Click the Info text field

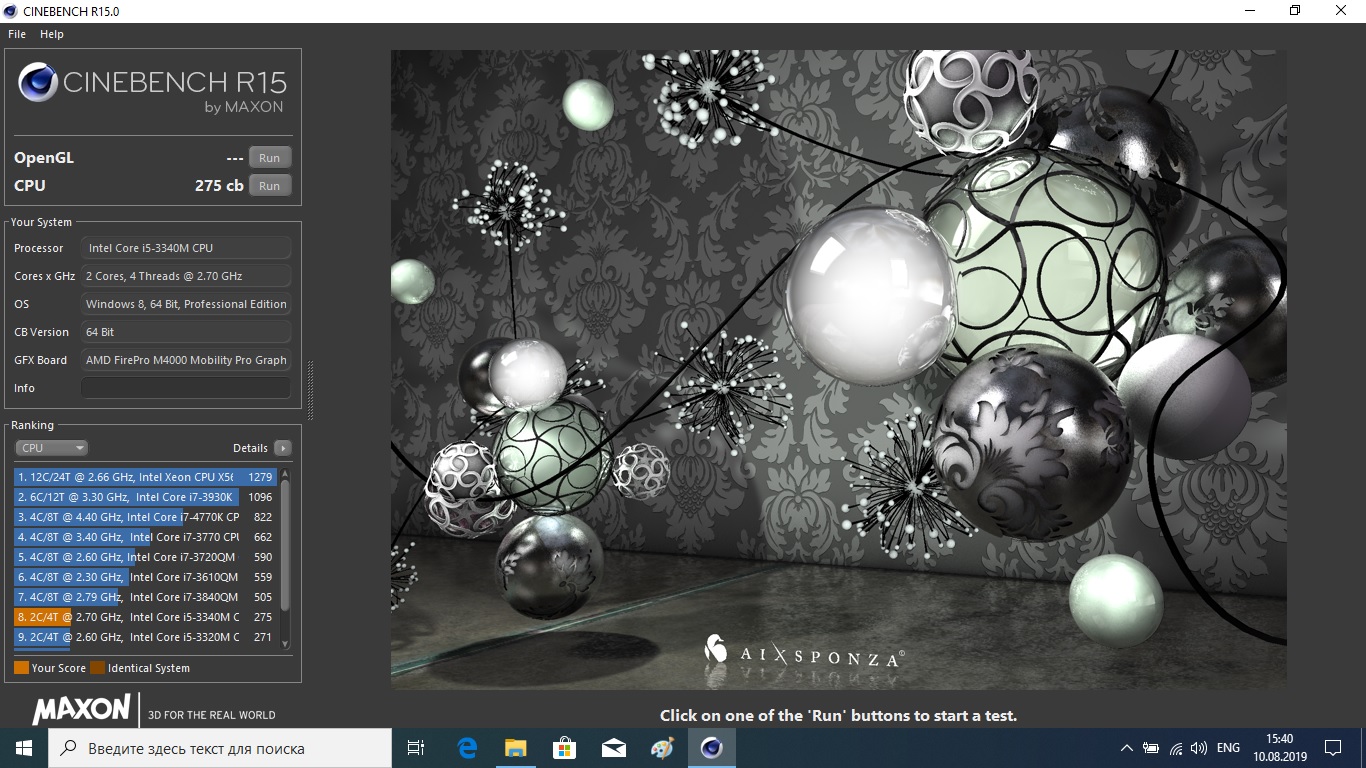(186, 388)
